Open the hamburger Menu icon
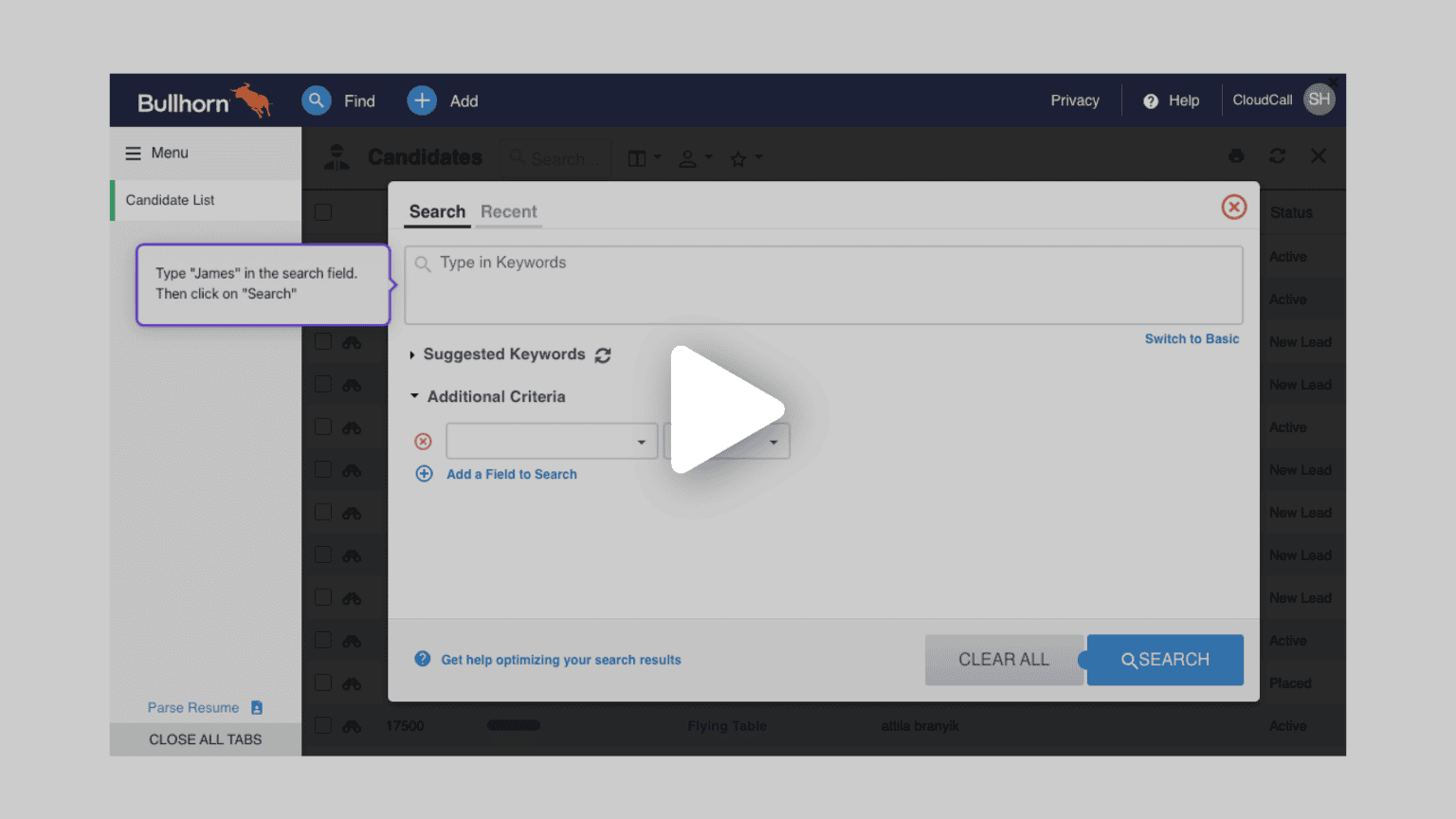The image size is (1456, 819). click(x=132, y=152)
